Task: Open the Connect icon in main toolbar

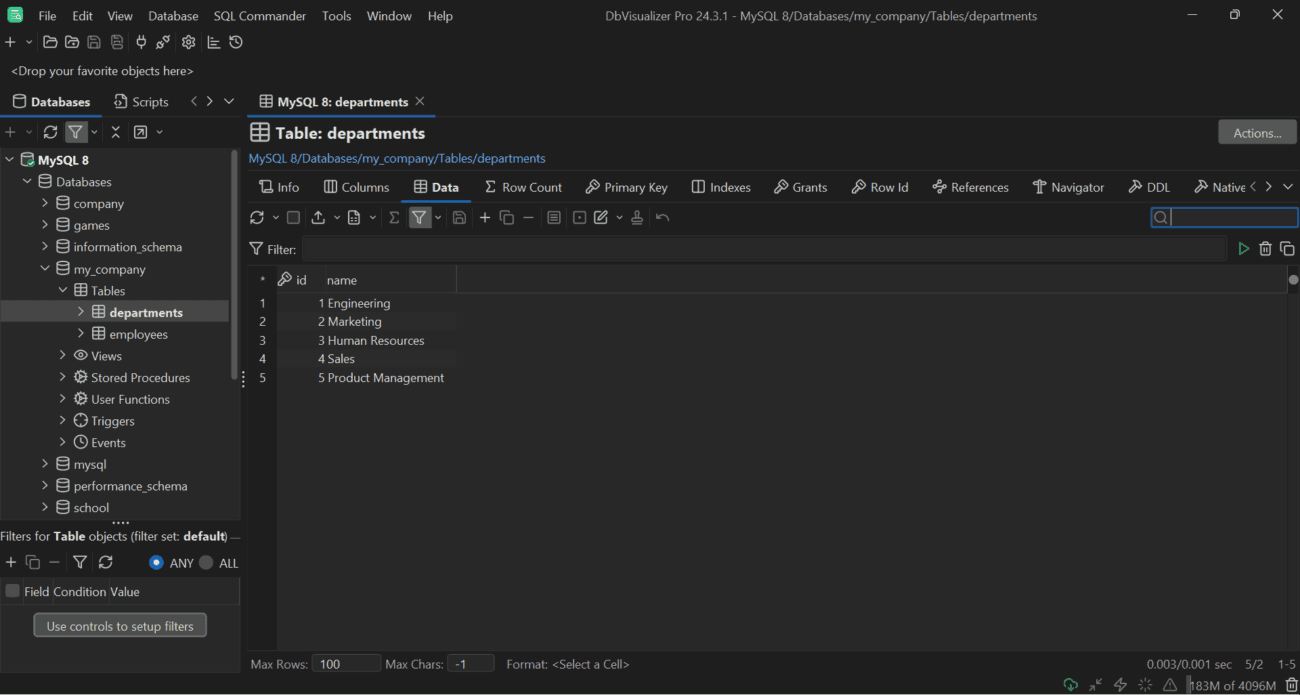Action: [x=141, y=42]
